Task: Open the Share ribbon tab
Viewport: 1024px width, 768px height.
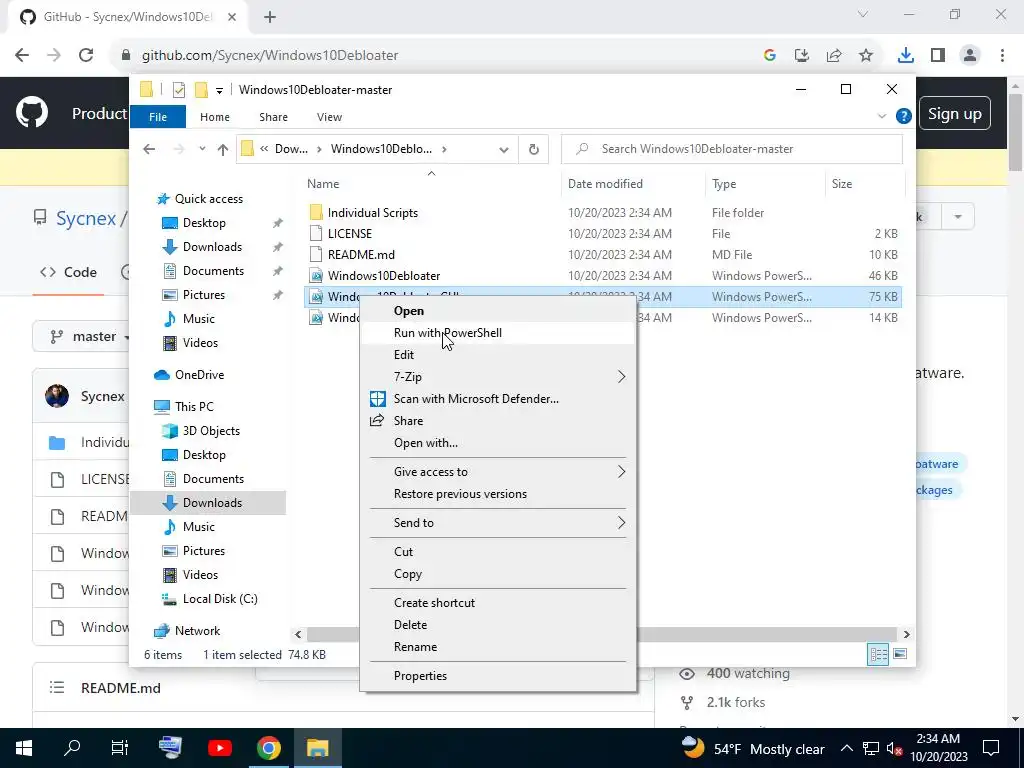Action: (273, 117)
